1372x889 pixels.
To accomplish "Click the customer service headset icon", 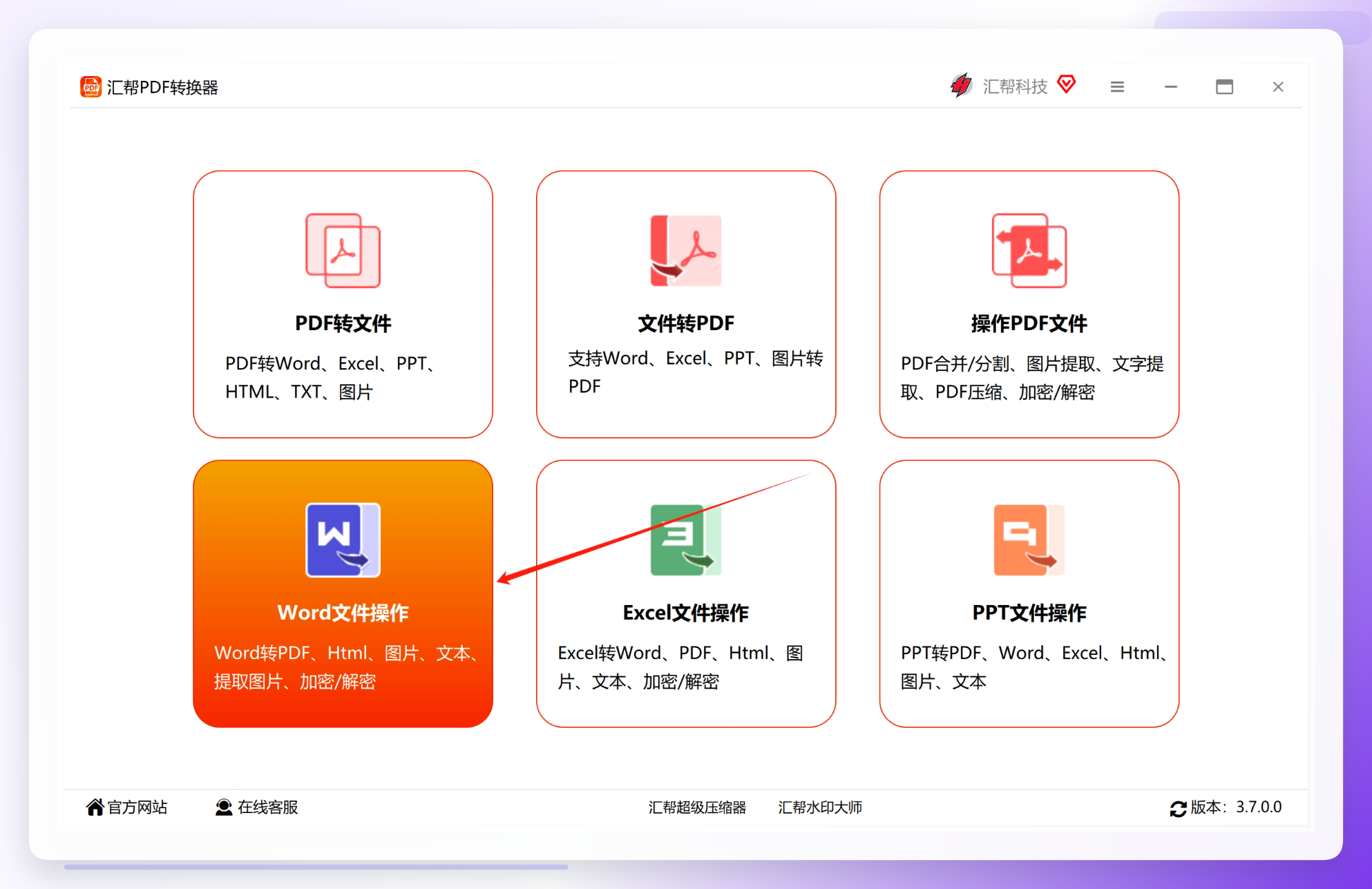I will point(223,807).
